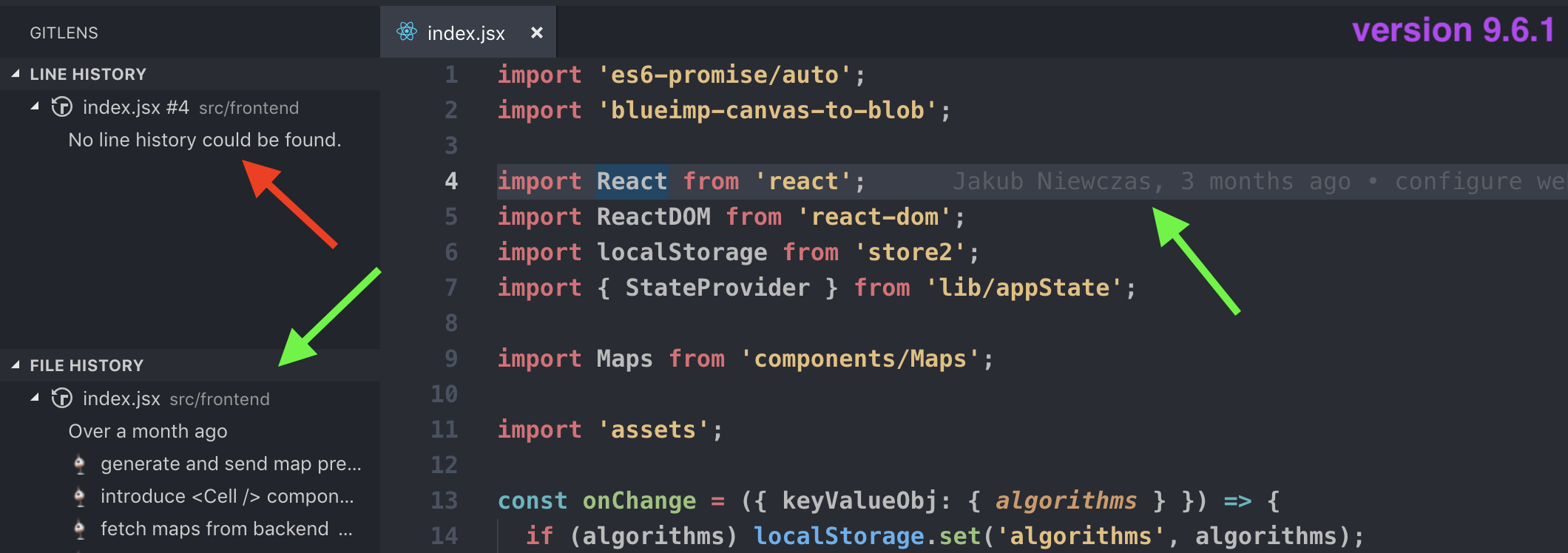Image resolution: width=1568 pixels, height=553 pixels.
Task: Click 'lib/appState' string on line 7
Action: (1024, 288)
